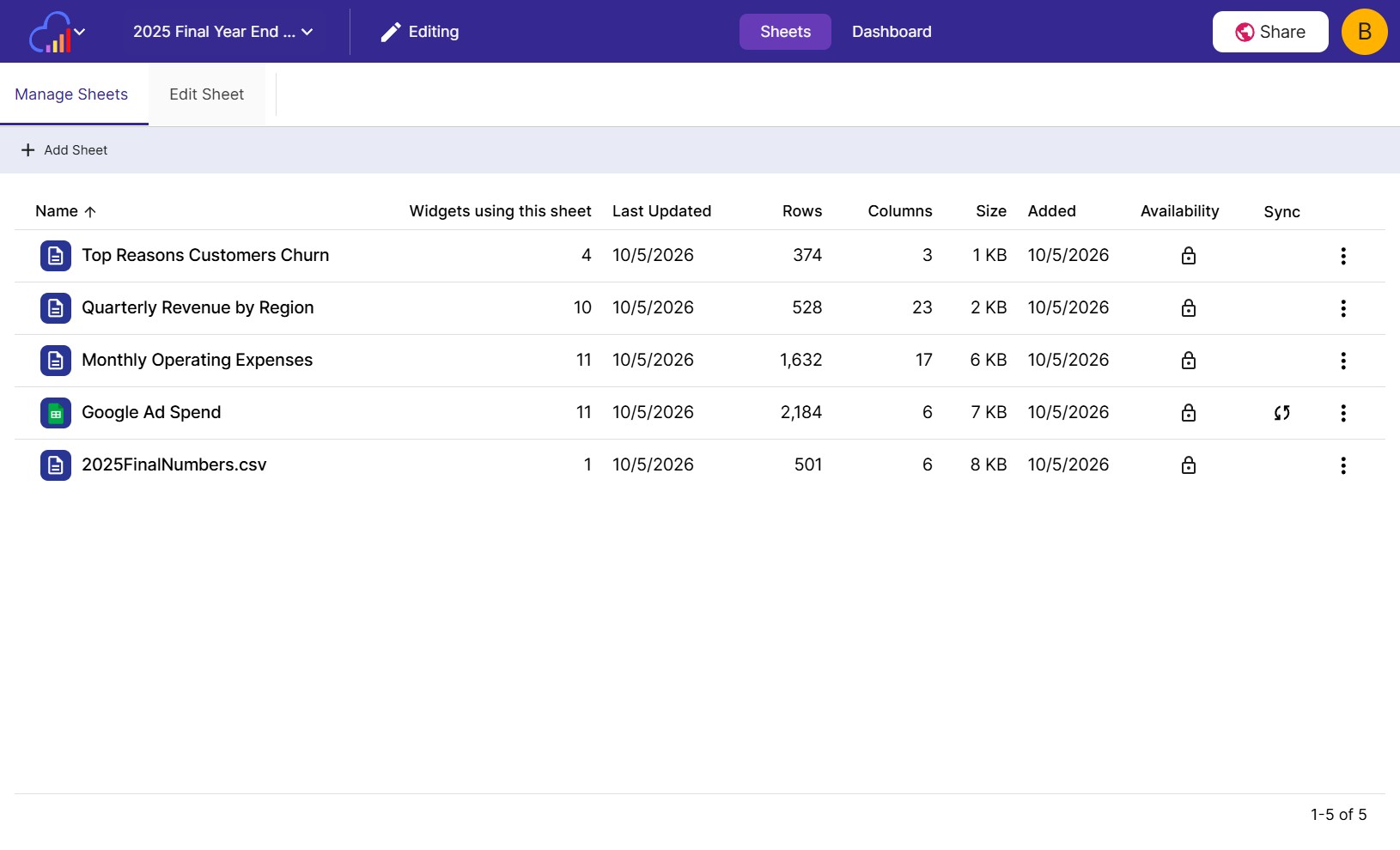Click the Google Sheets icon for Google Ad Spend
The image size is (1400, 850).
(56, 413)
